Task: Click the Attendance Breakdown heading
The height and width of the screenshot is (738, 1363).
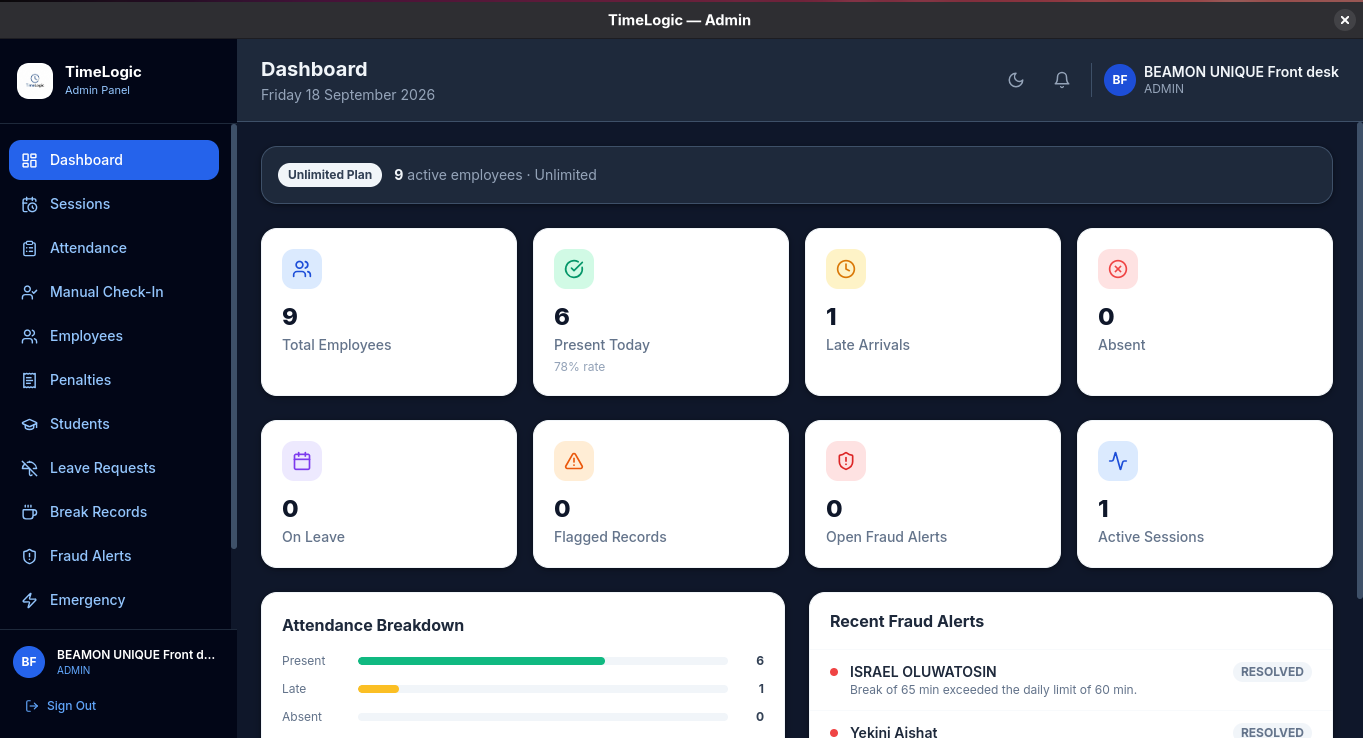Action: point(373,625)
